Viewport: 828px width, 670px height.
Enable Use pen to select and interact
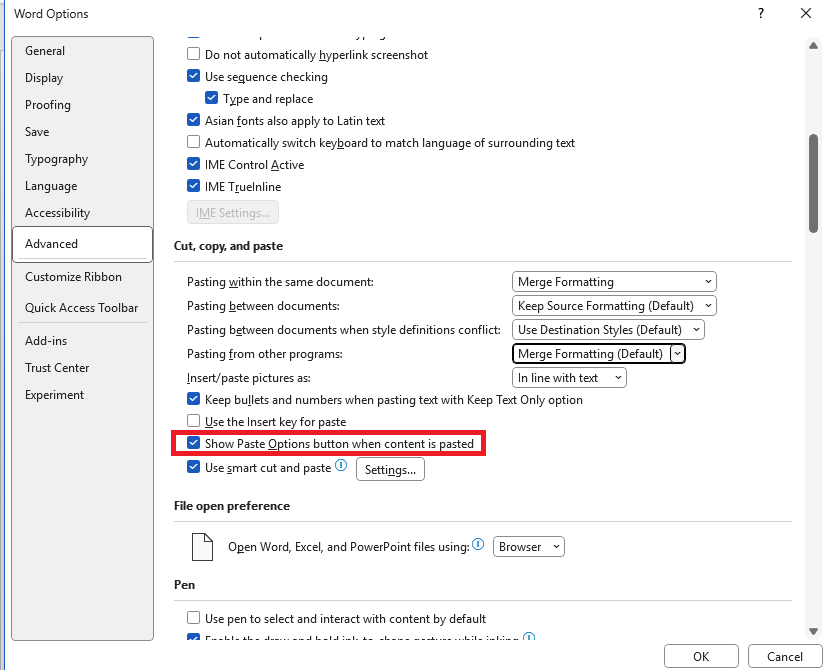click(x=194, y=618)
